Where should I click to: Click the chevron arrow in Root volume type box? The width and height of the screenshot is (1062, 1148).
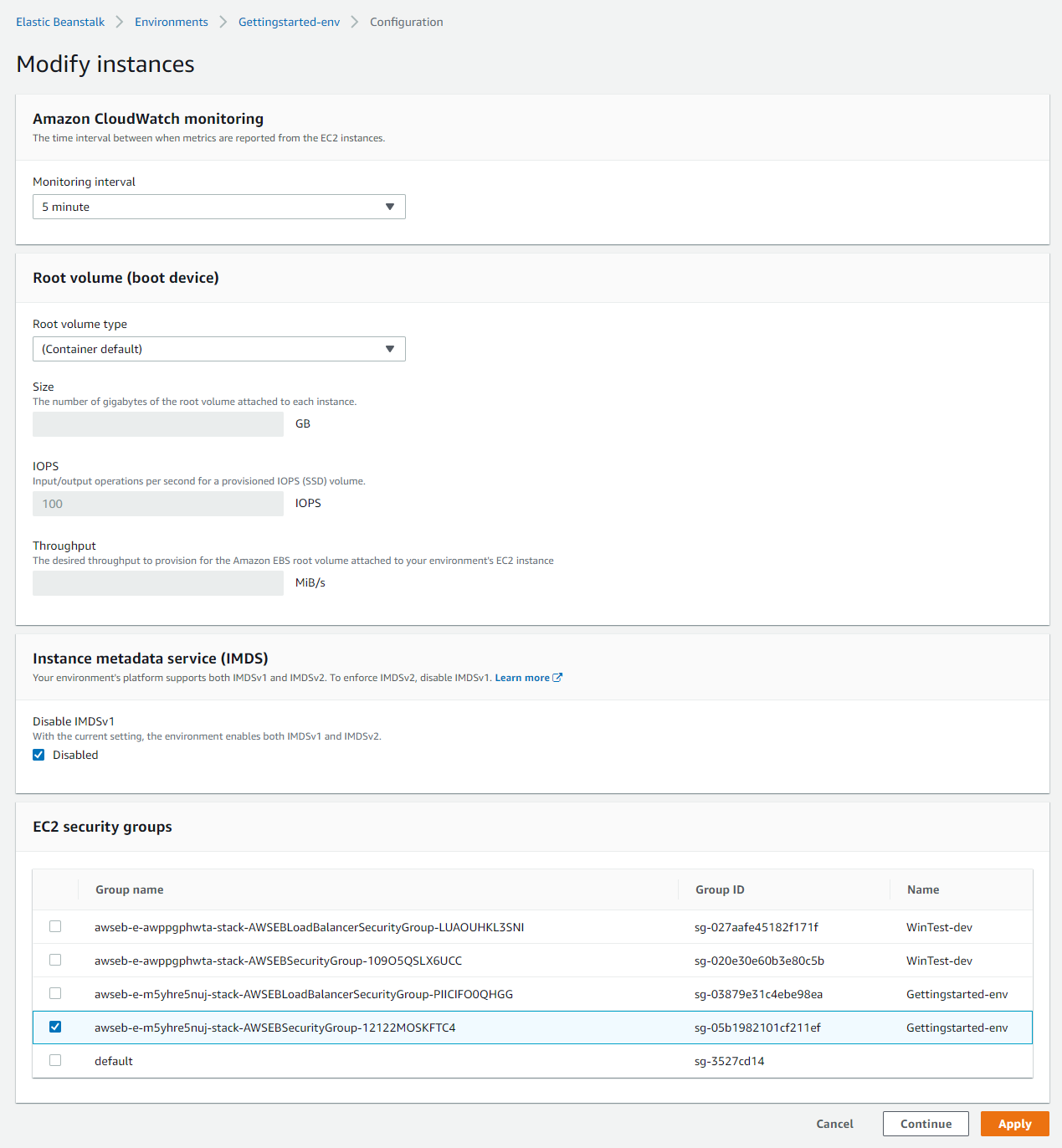point(389,349)
